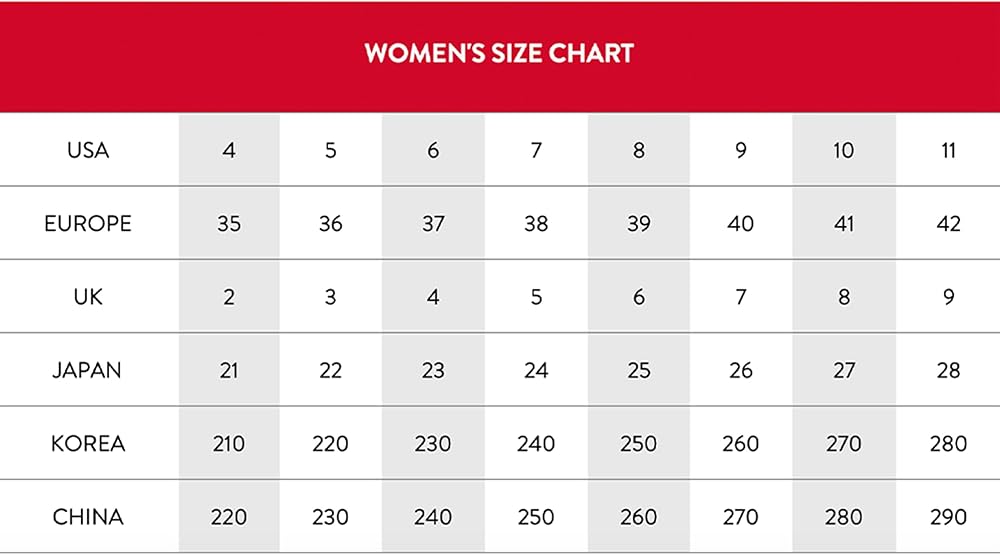
Task: Click the WOMEN'S SIZE CHART title
Action: [499, 53]
